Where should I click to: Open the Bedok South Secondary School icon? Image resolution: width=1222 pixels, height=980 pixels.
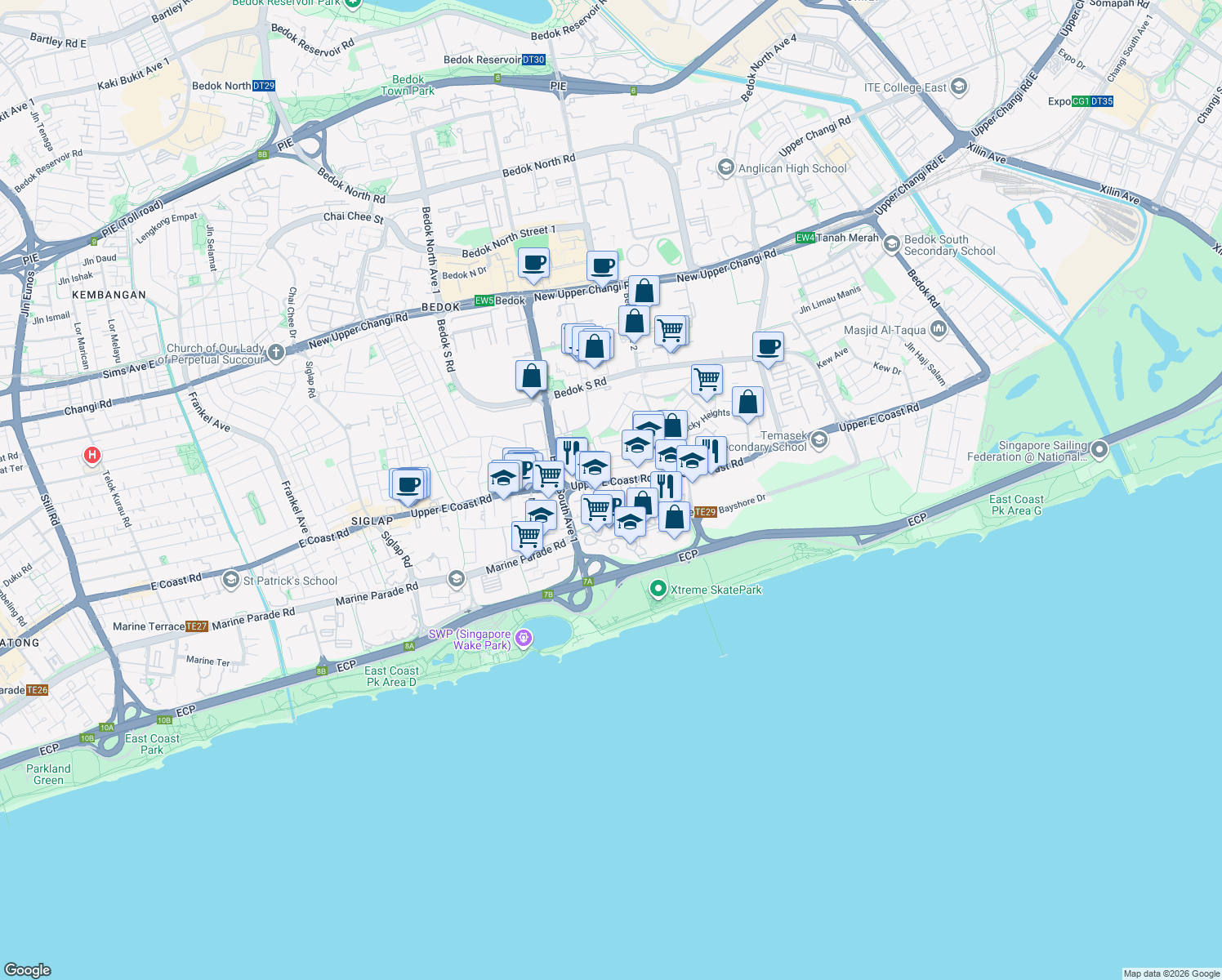click(x=891, y=244)
